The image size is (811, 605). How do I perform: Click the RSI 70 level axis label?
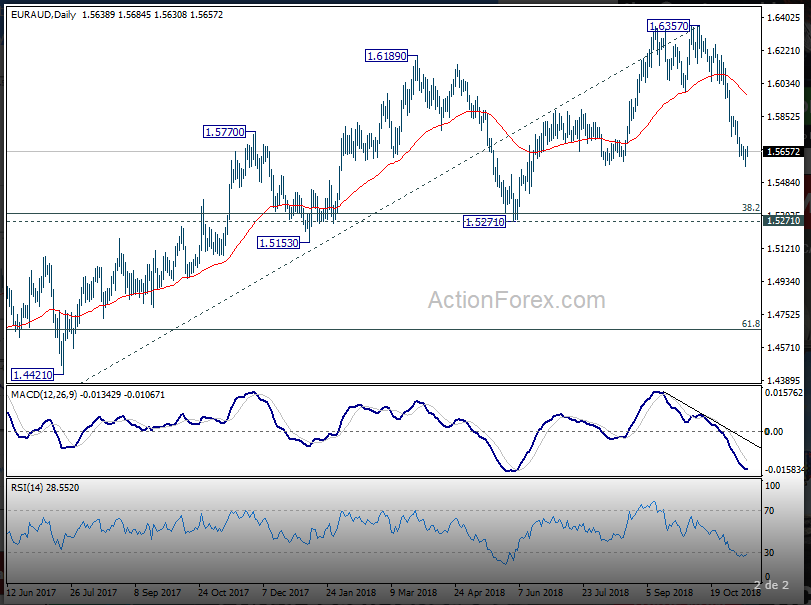tap(770, 511)
